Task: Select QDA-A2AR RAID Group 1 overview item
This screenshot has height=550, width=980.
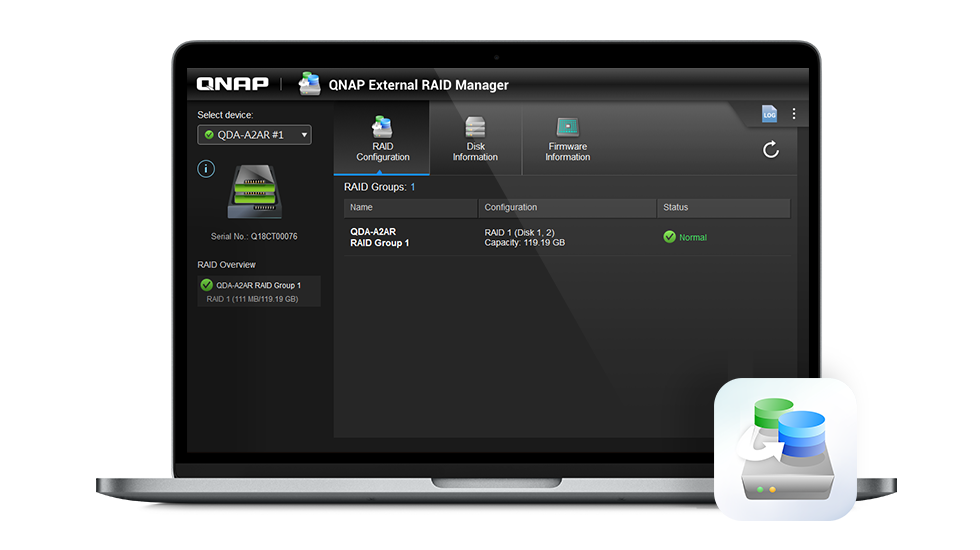Action: (259, 291)
